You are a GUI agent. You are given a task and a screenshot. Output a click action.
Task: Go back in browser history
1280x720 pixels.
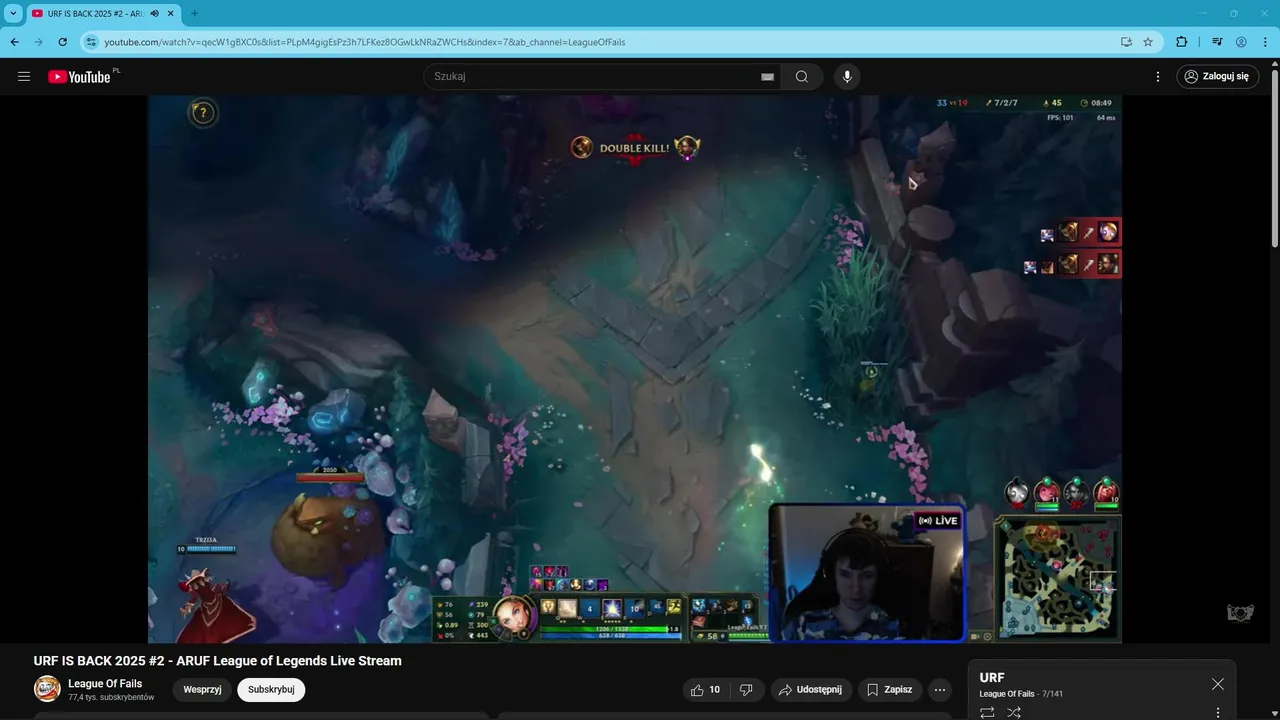click(15, 42)
